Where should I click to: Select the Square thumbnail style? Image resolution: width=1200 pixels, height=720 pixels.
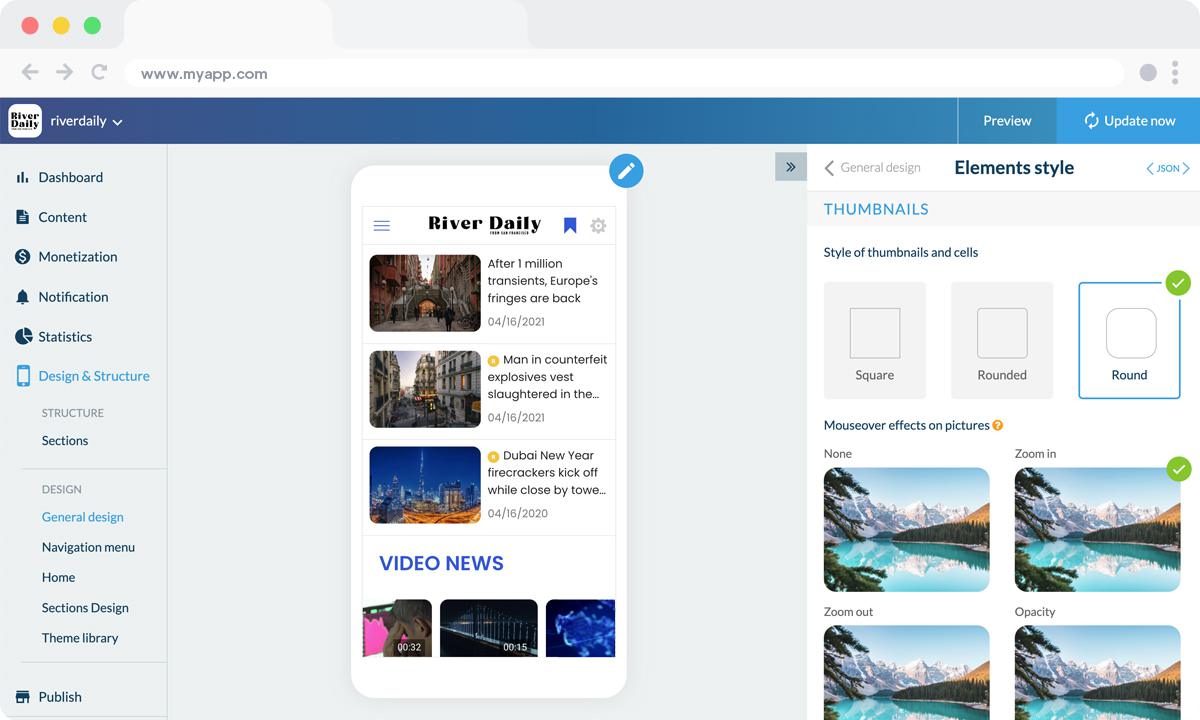click(x=874, y=340)
